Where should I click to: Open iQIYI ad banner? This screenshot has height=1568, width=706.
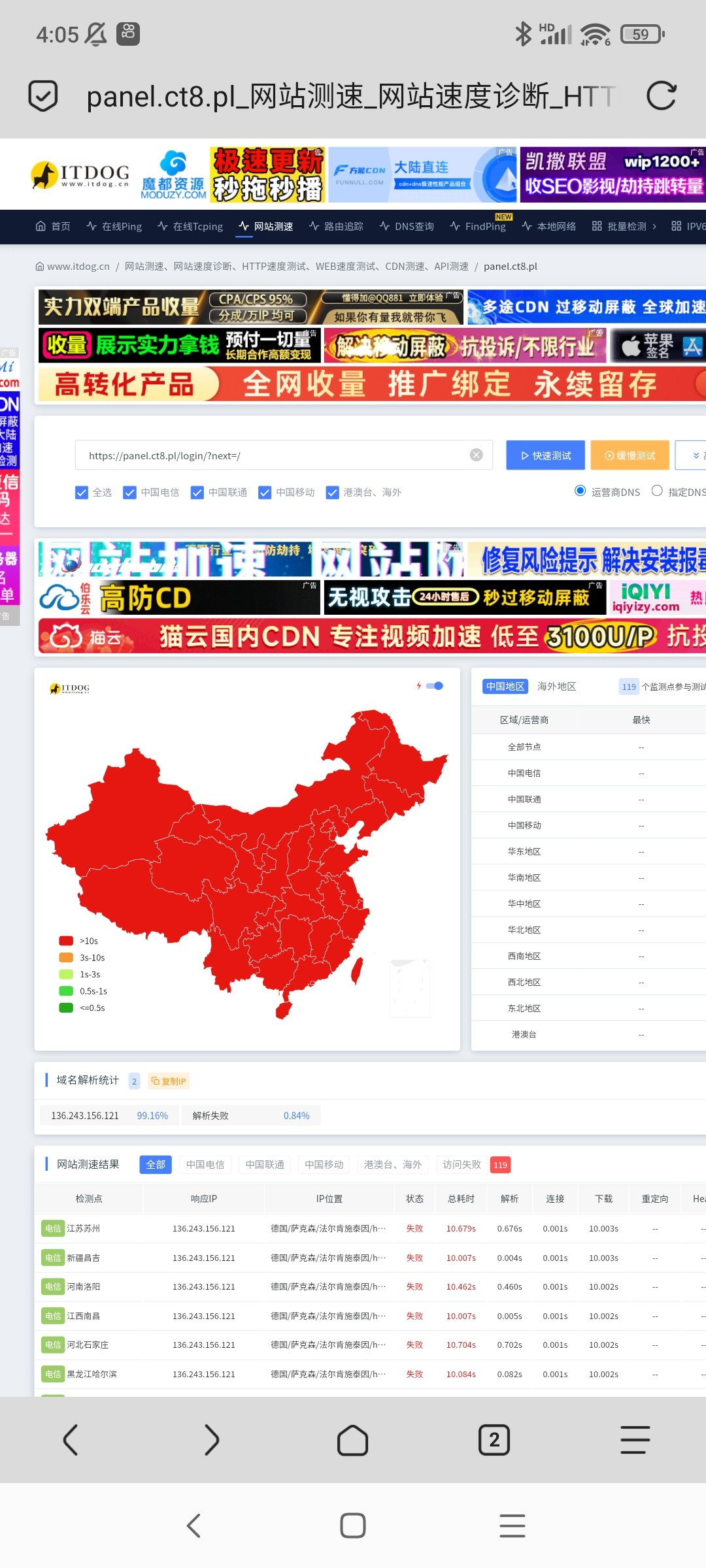(x=658, y=597)
